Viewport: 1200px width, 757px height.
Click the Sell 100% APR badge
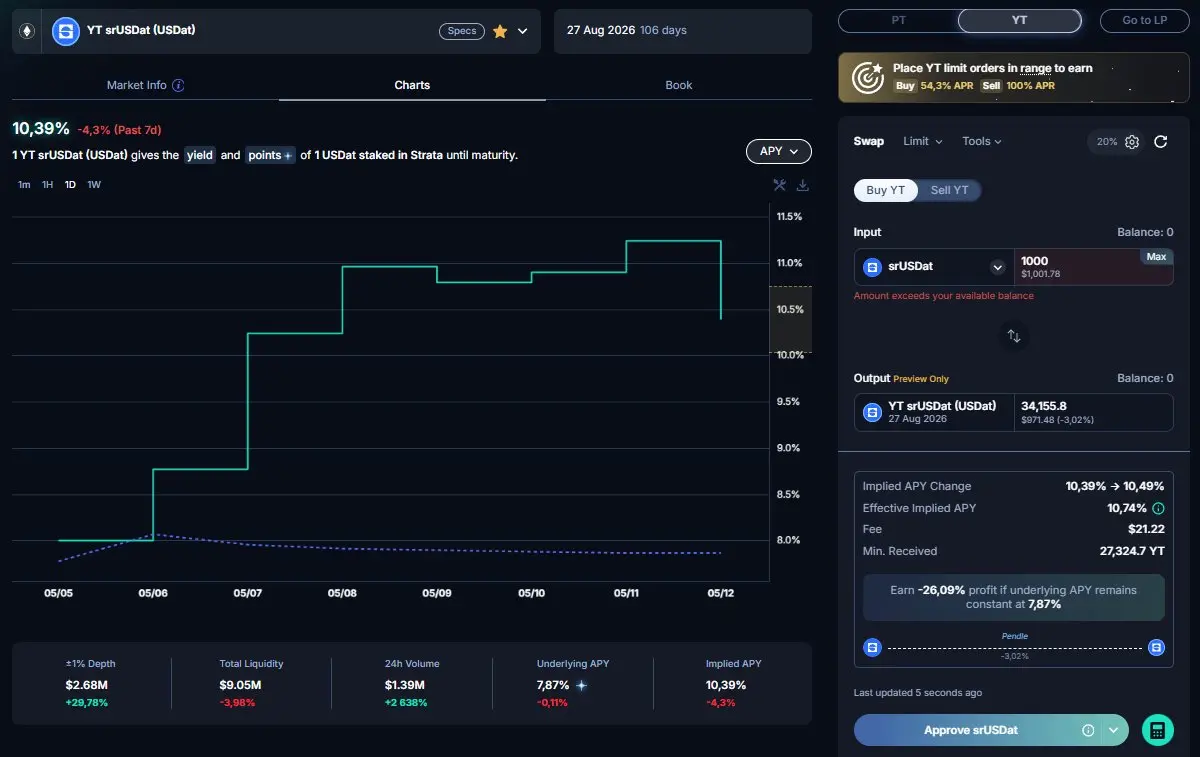point(1018,86)
